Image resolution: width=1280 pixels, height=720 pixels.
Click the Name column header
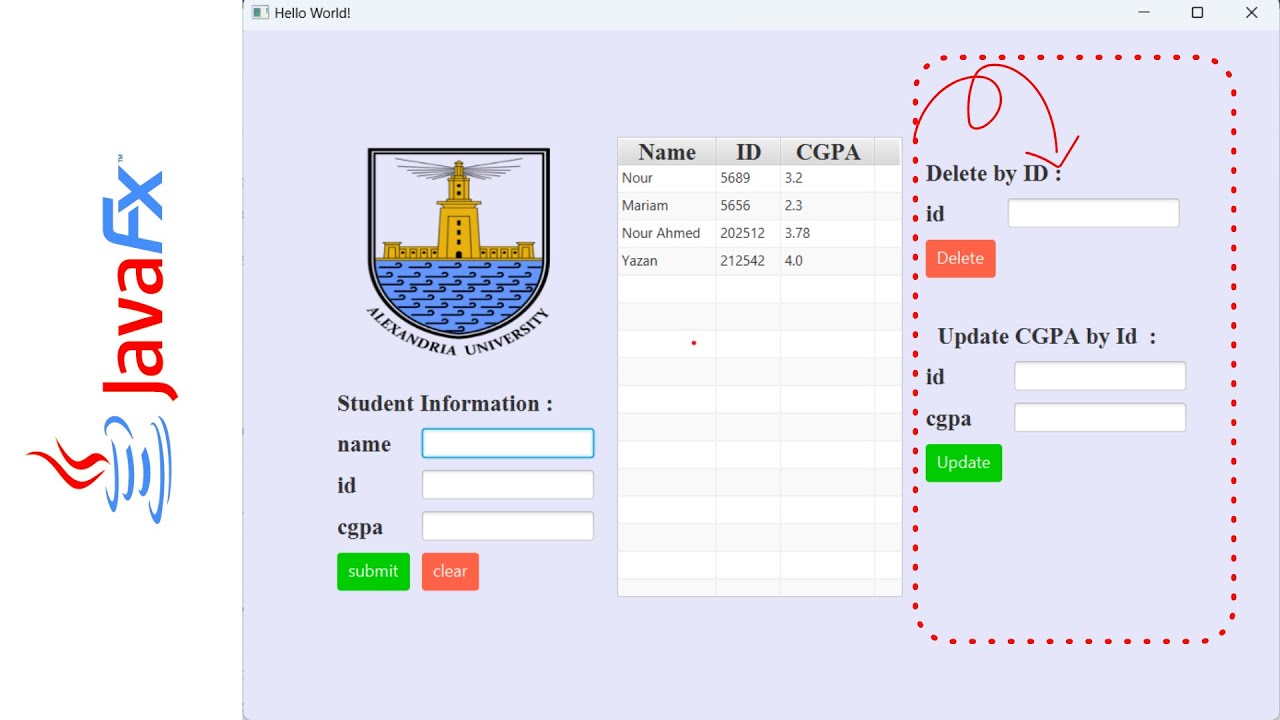coord(667,152)
